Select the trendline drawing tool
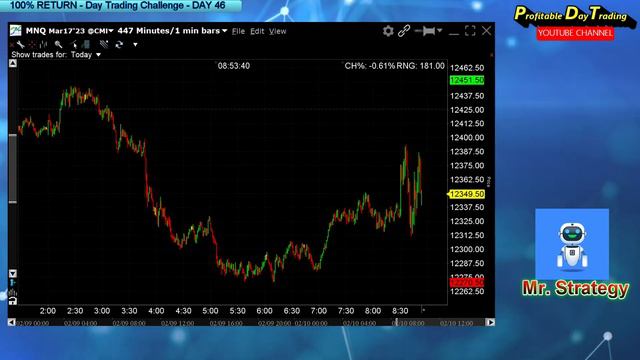This screenshot has width=640, height=360. (104, 44)
